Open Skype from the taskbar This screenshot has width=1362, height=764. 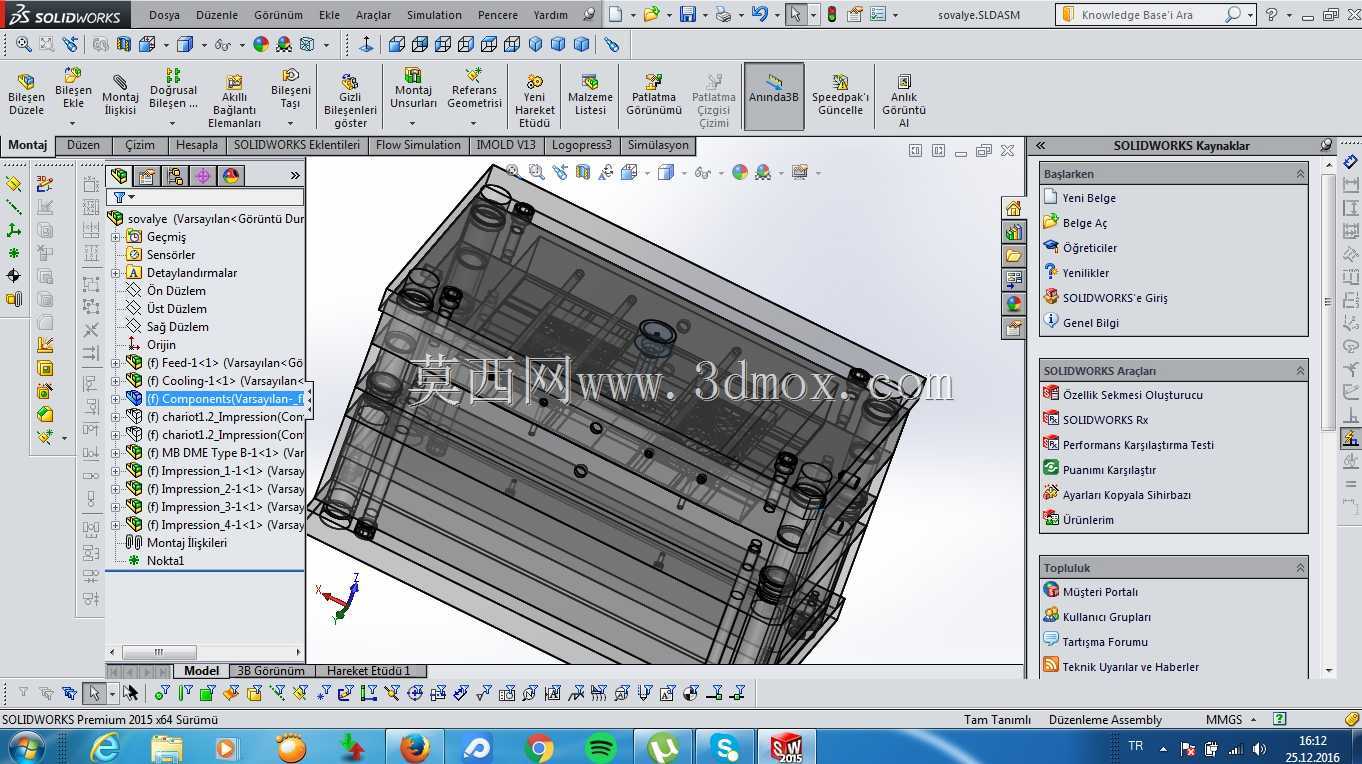tap(726, 747)
